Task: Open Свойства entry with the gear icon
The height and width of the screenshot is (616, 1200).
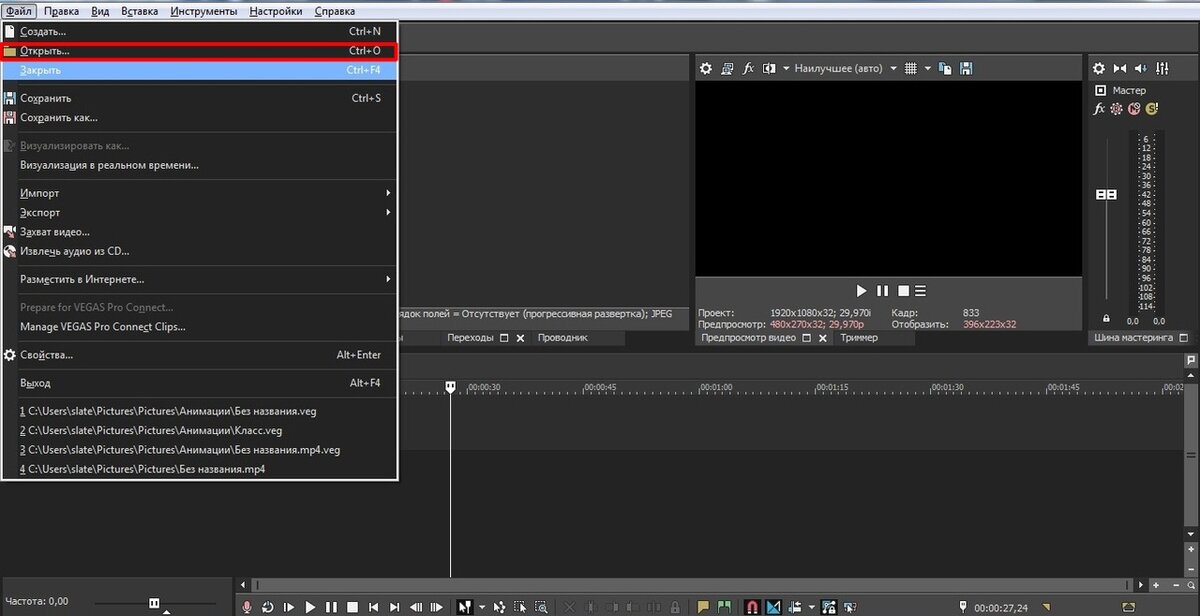Action: point(200,355)
